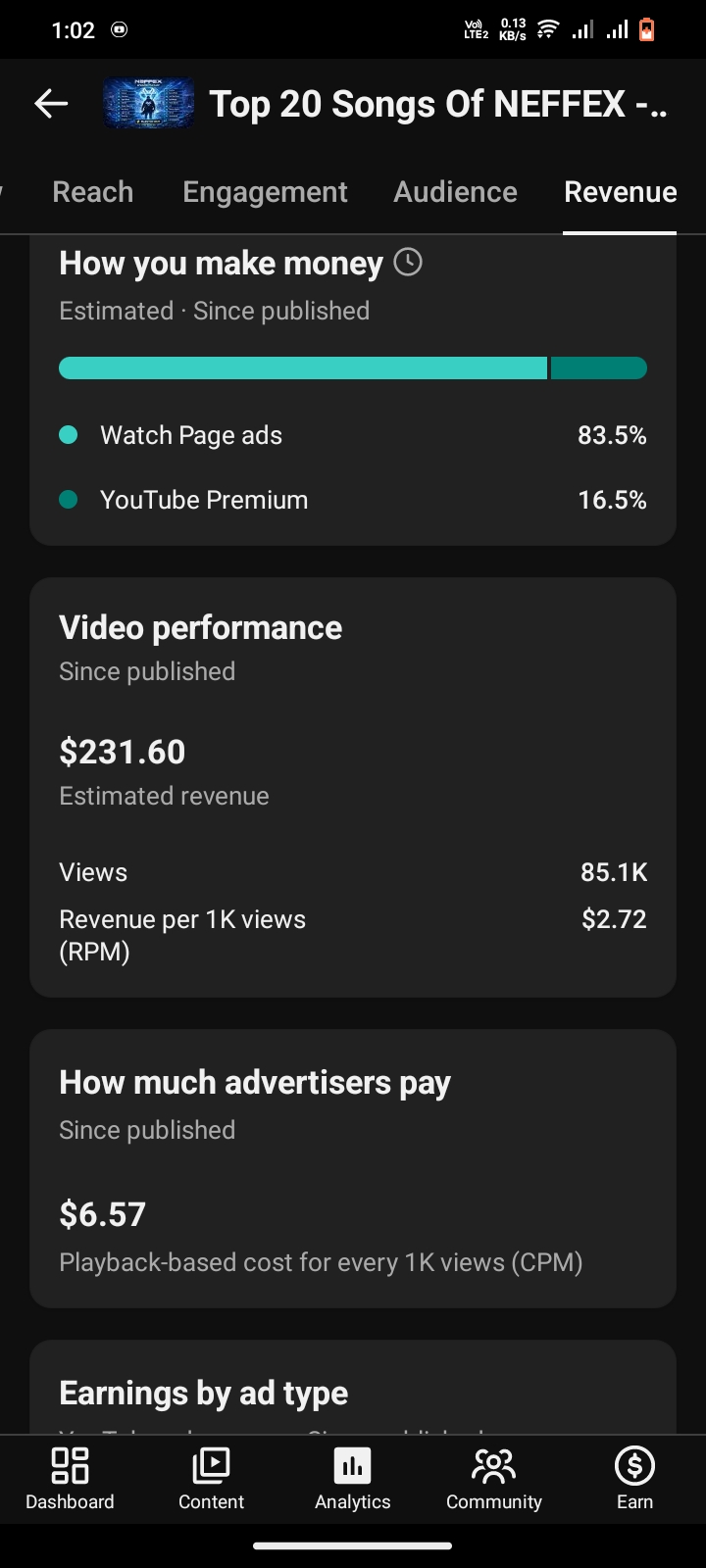Tap the Watch Page ads segment of the bar

[x=303, y=367]
